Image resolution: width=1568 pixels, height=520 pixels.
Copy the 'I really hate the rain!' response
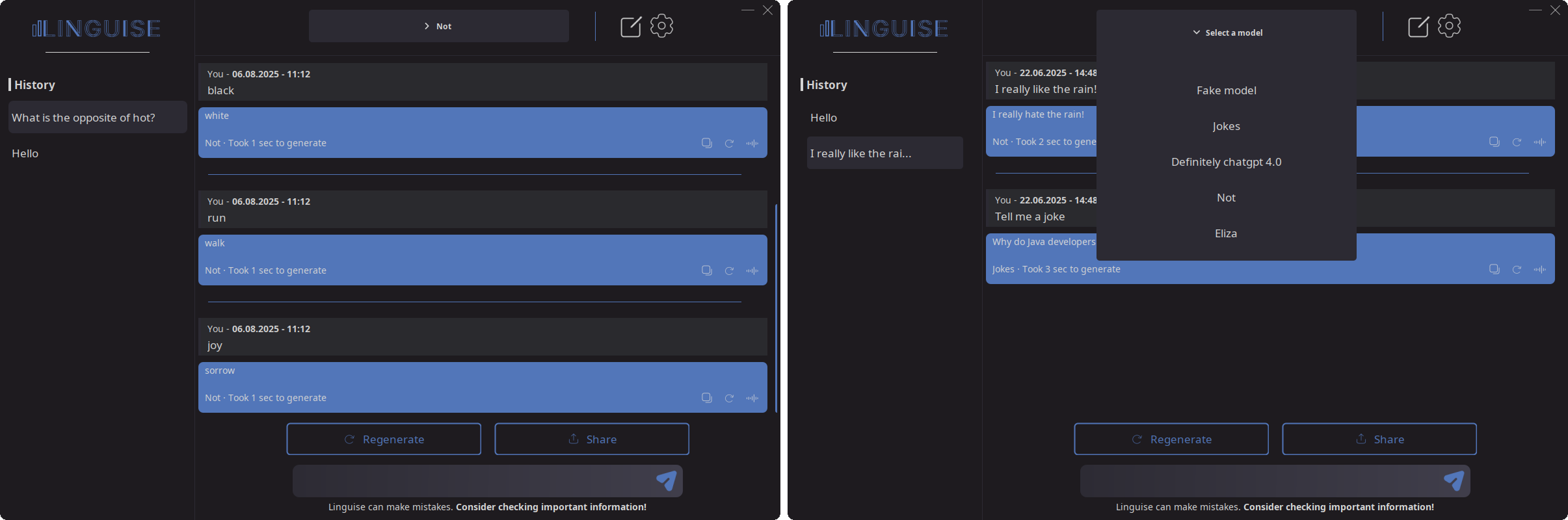point(1494,142)
